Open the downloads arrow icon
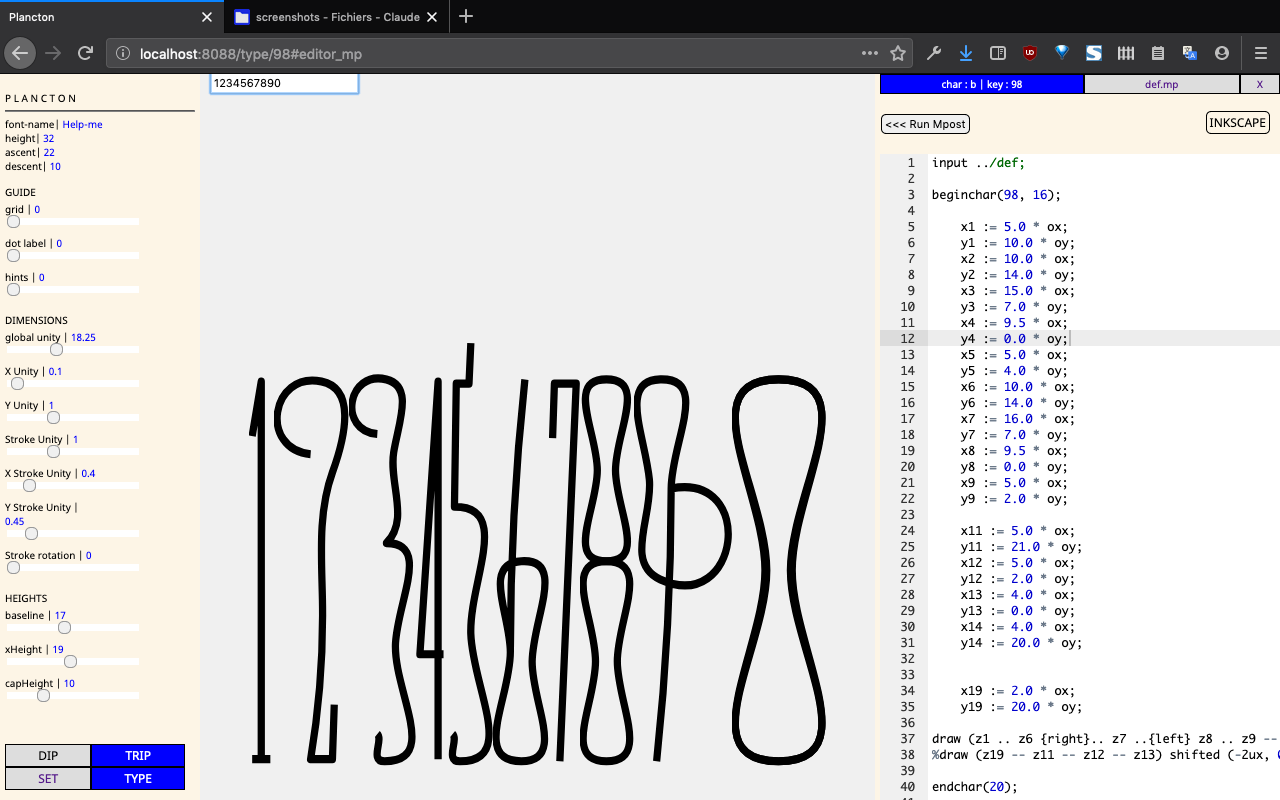The height and width of the screenshot is (800, 1280). 965,53
